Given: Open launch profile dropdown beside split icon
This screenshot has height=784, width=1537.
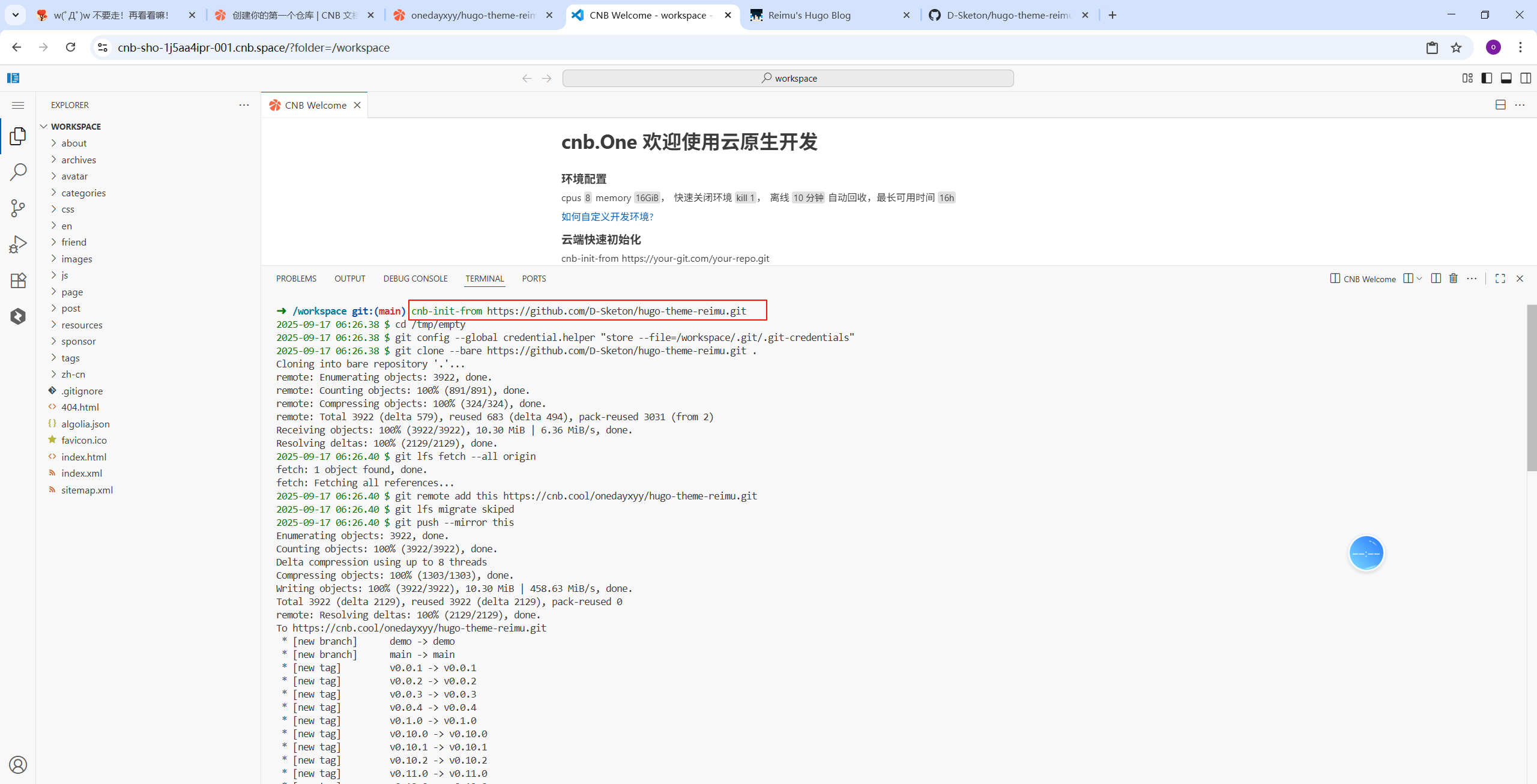Looking at the screenshot, I should pyautogui.click(x=1419, y=279).
